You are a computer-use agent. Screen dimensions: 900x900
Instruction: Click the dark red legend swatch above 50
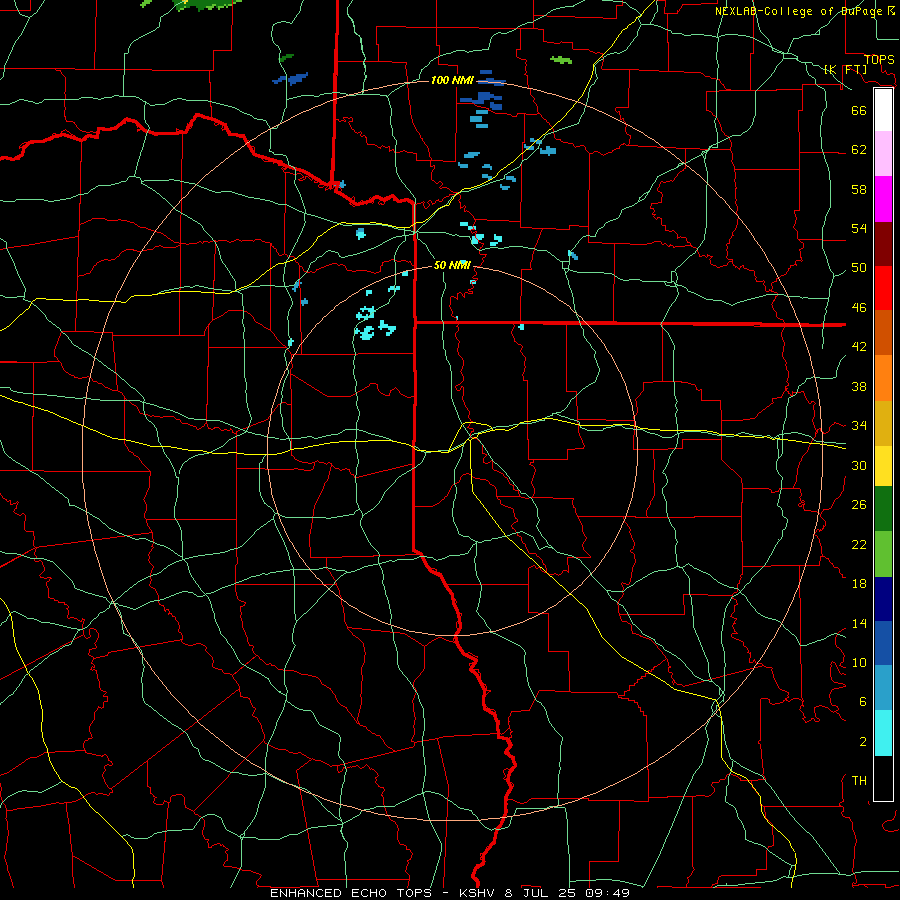(883, 243)
